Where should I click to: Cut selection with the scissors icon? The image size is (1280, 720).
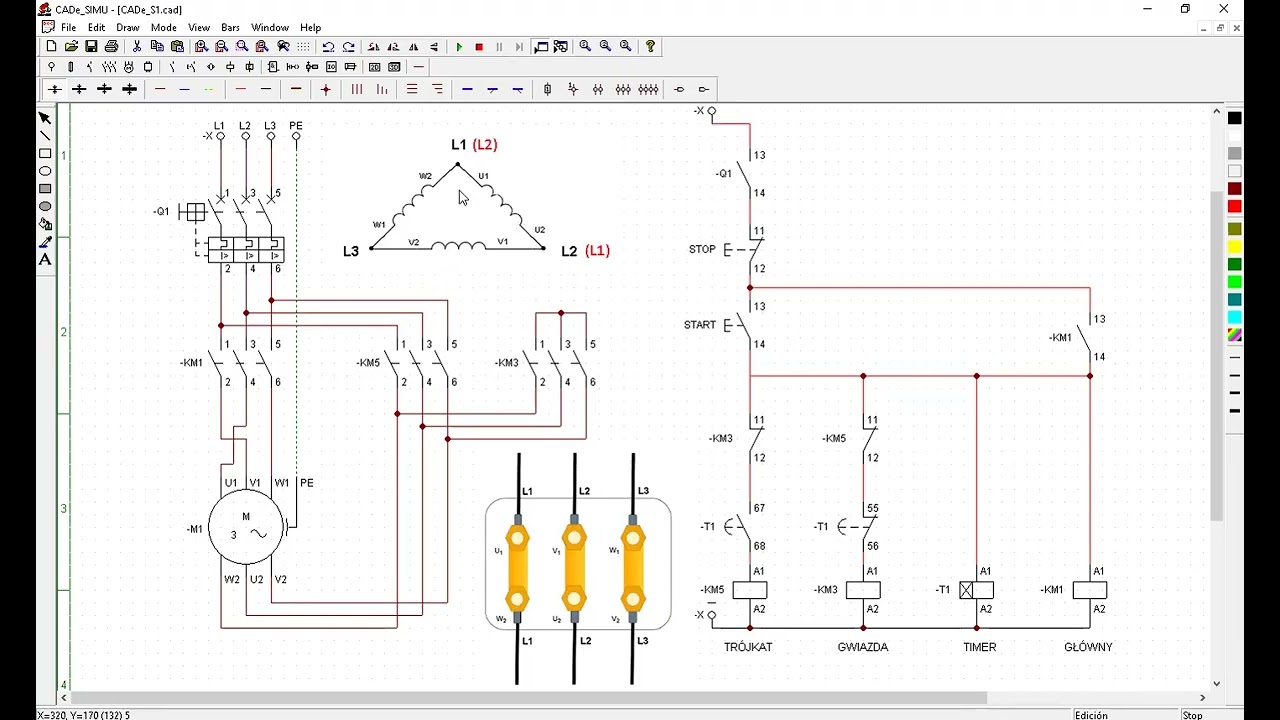[x=137, y=47]
